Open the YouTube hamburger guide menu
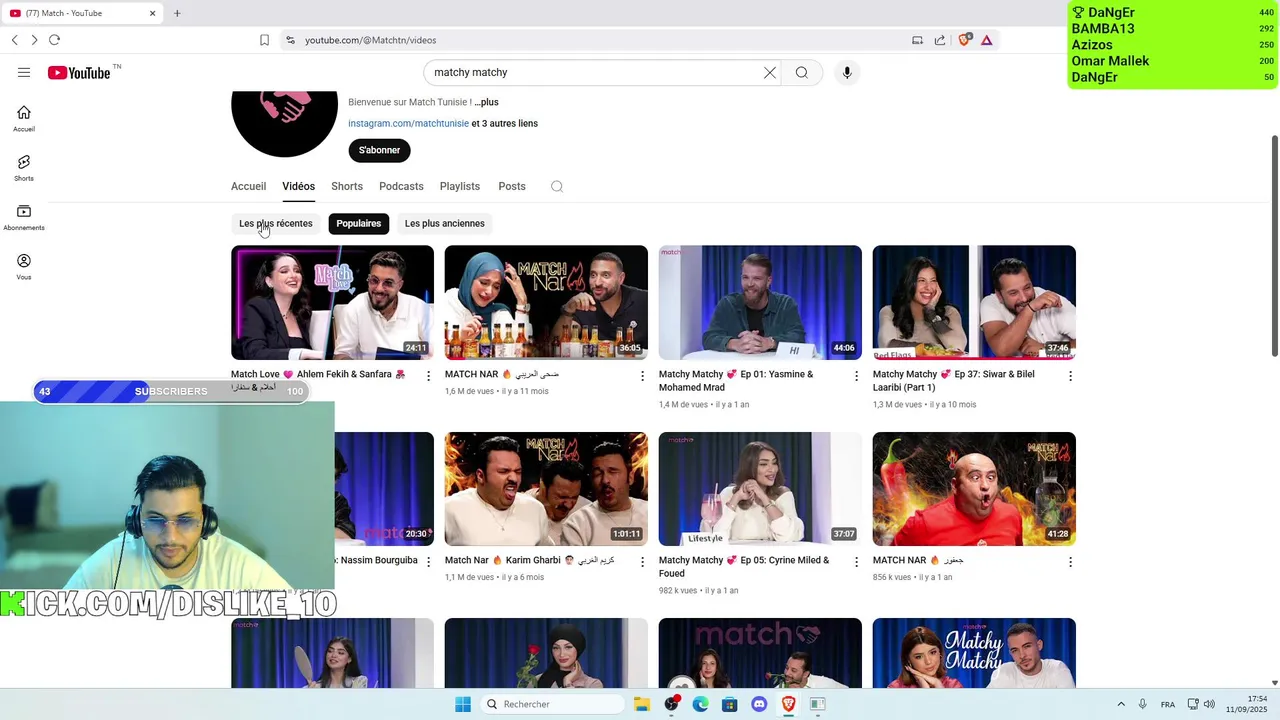This screenshot has width=1280, height=720. 24,72
